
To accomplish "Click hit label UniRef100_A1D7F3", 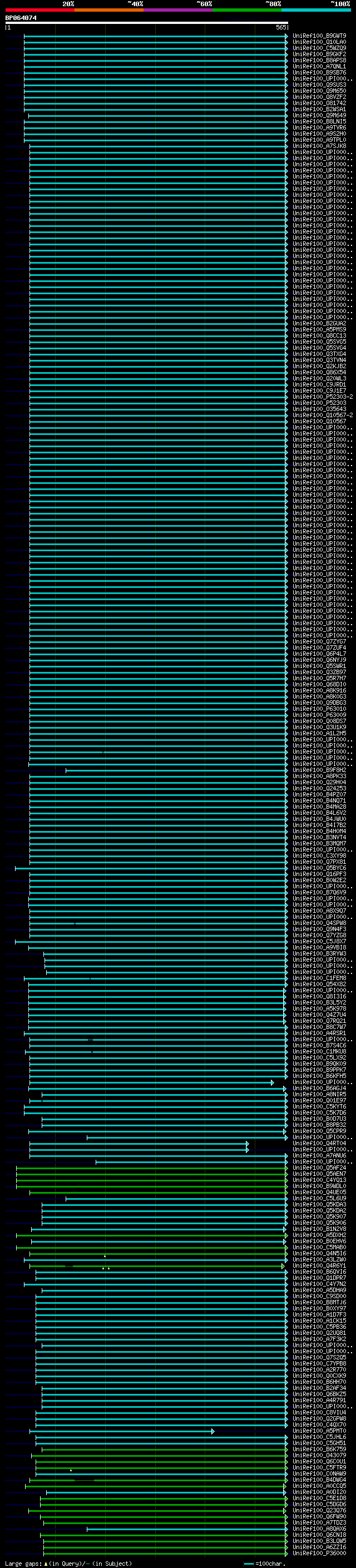I will pos(319,1315).
